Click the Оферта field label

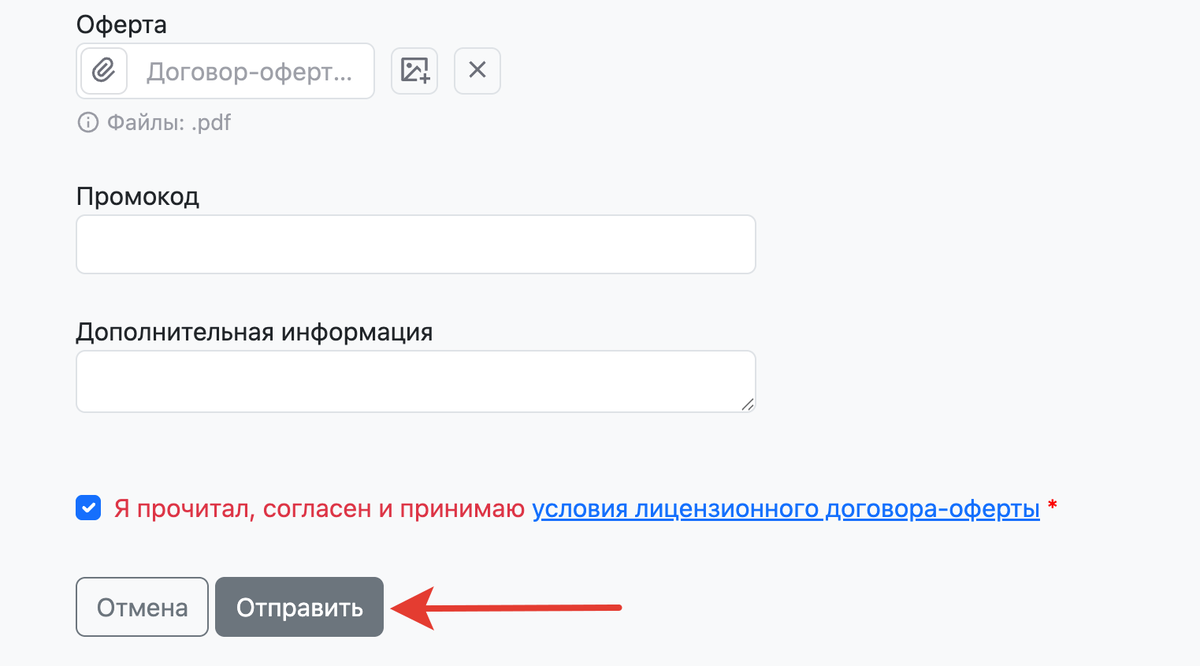[x=121, y=23]
